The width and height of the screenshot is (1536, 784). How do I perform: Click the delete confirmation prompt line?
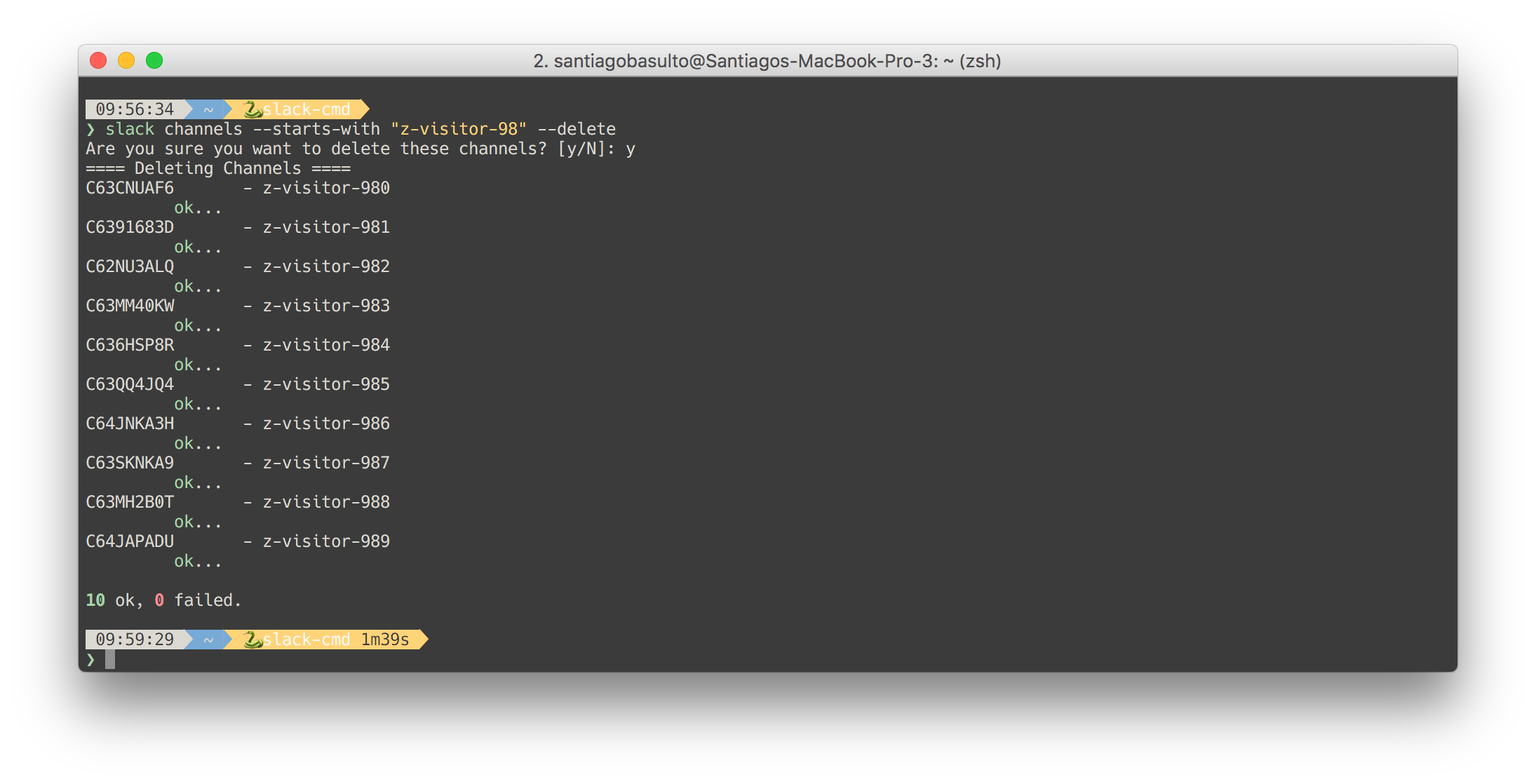361,149
